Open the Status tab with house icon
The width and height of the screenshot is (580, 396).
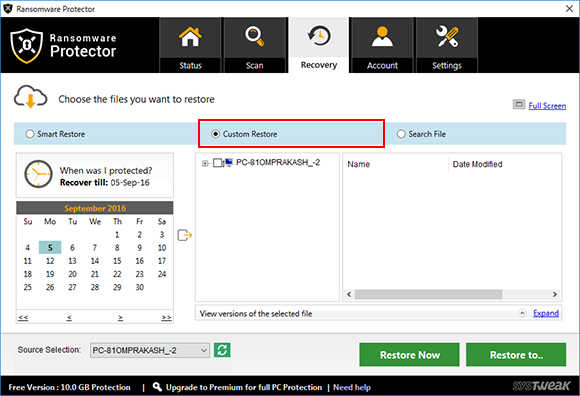tap(190, 45)
